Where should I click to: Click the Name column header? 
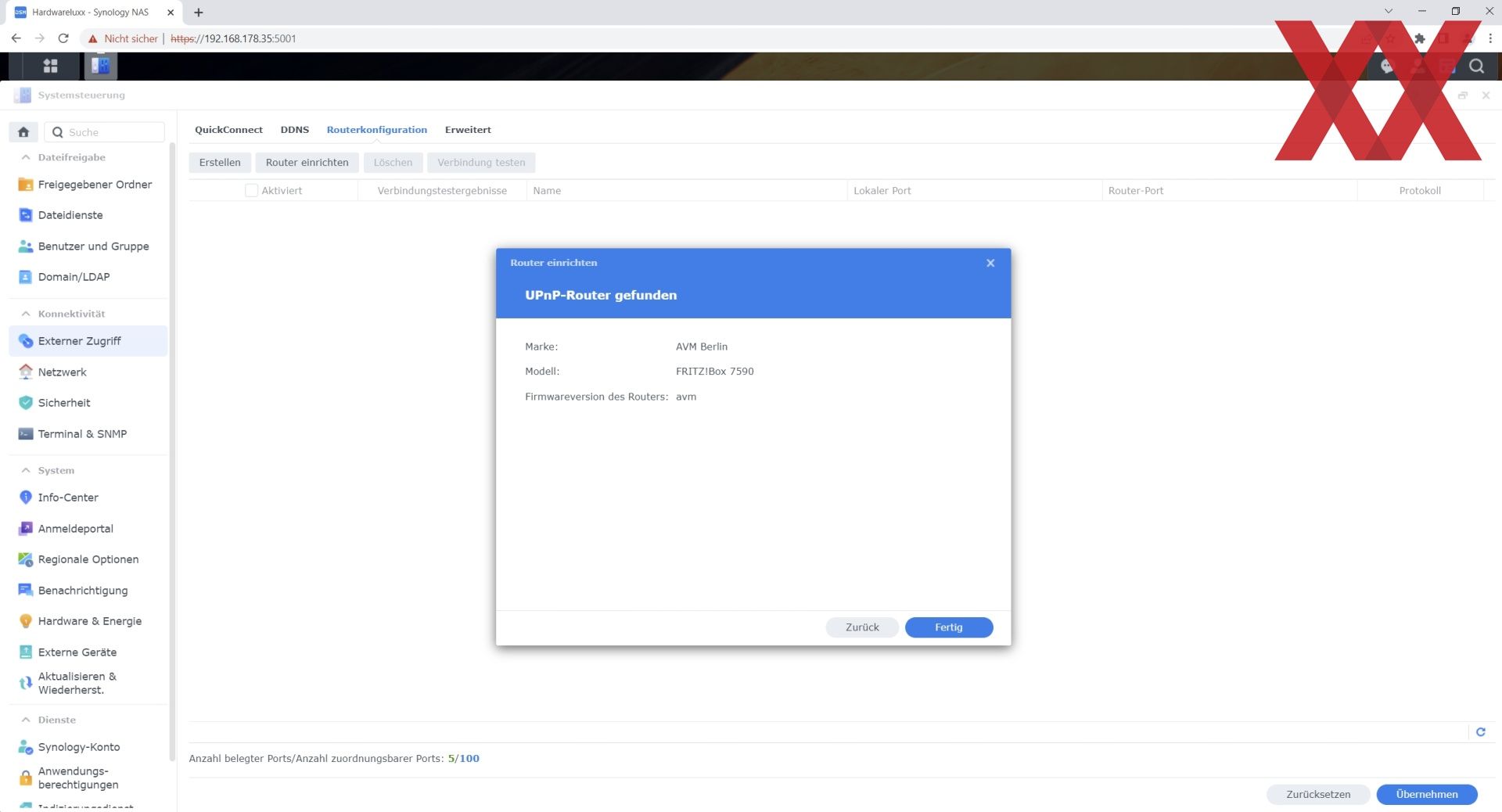(687, 190)
